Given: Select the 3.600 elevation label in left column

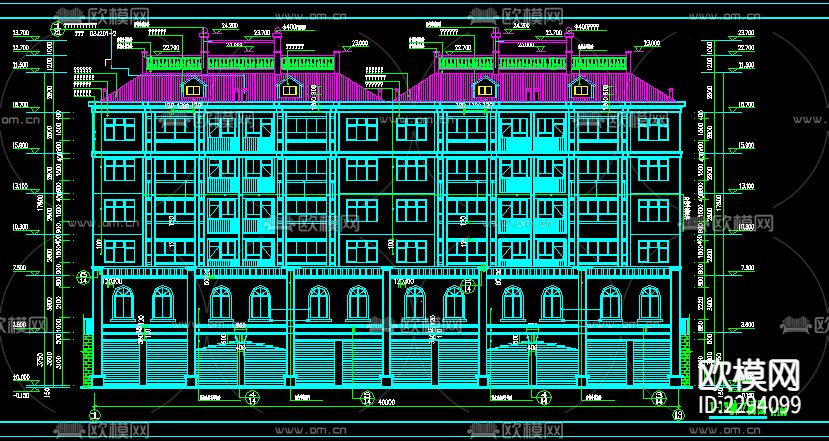Looking at the screenshot, I should (x=20, y=324).
